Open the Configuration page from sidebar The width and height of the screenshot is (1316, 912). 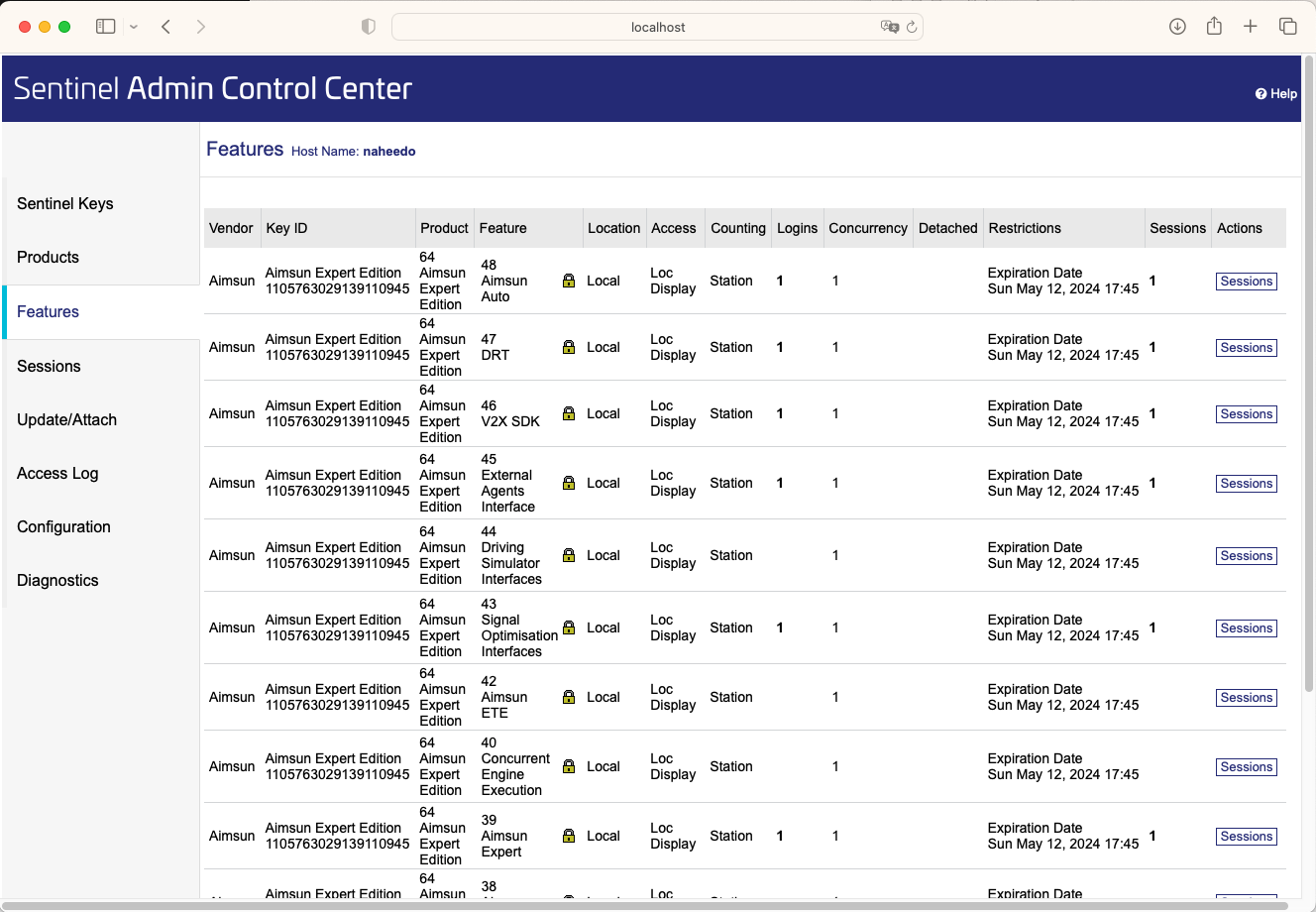click(x=63, y=526)
